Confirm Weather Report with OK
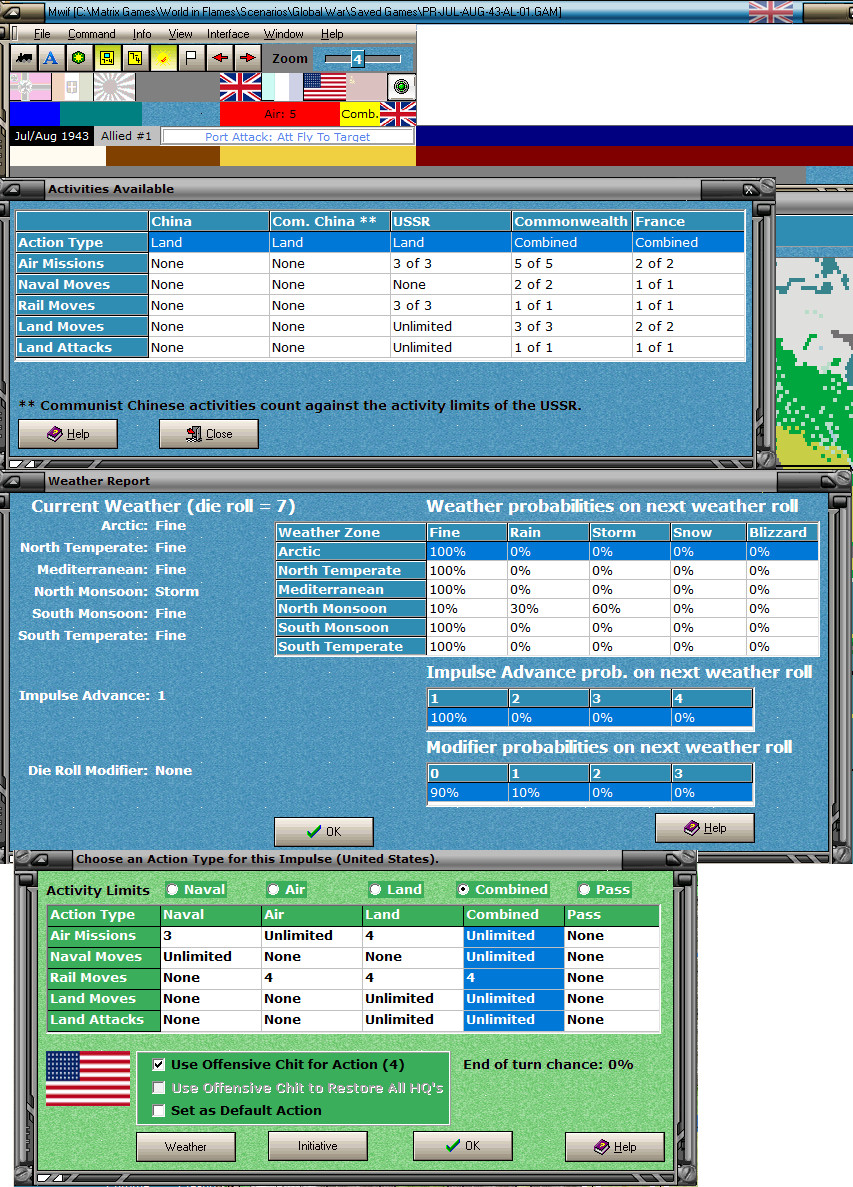 coord(324,831)
